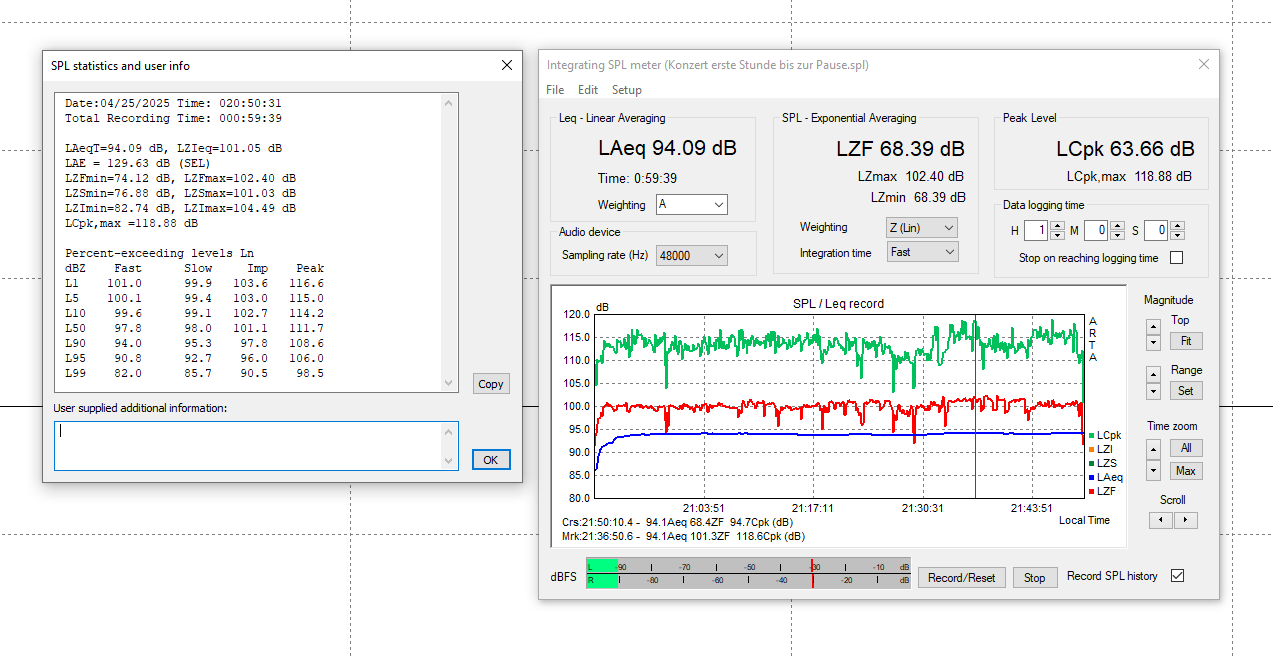Open Leq Weighting dropdown showing A

[x=692, y=205]
